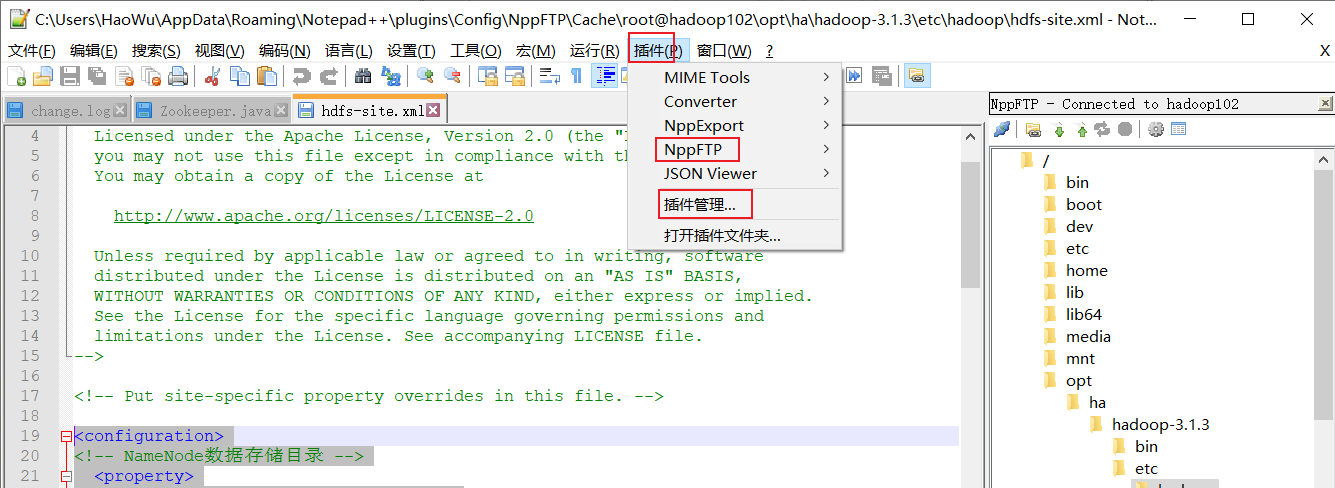Close the change.log tab
1335x488 pixels.
(x=121, y=110)
